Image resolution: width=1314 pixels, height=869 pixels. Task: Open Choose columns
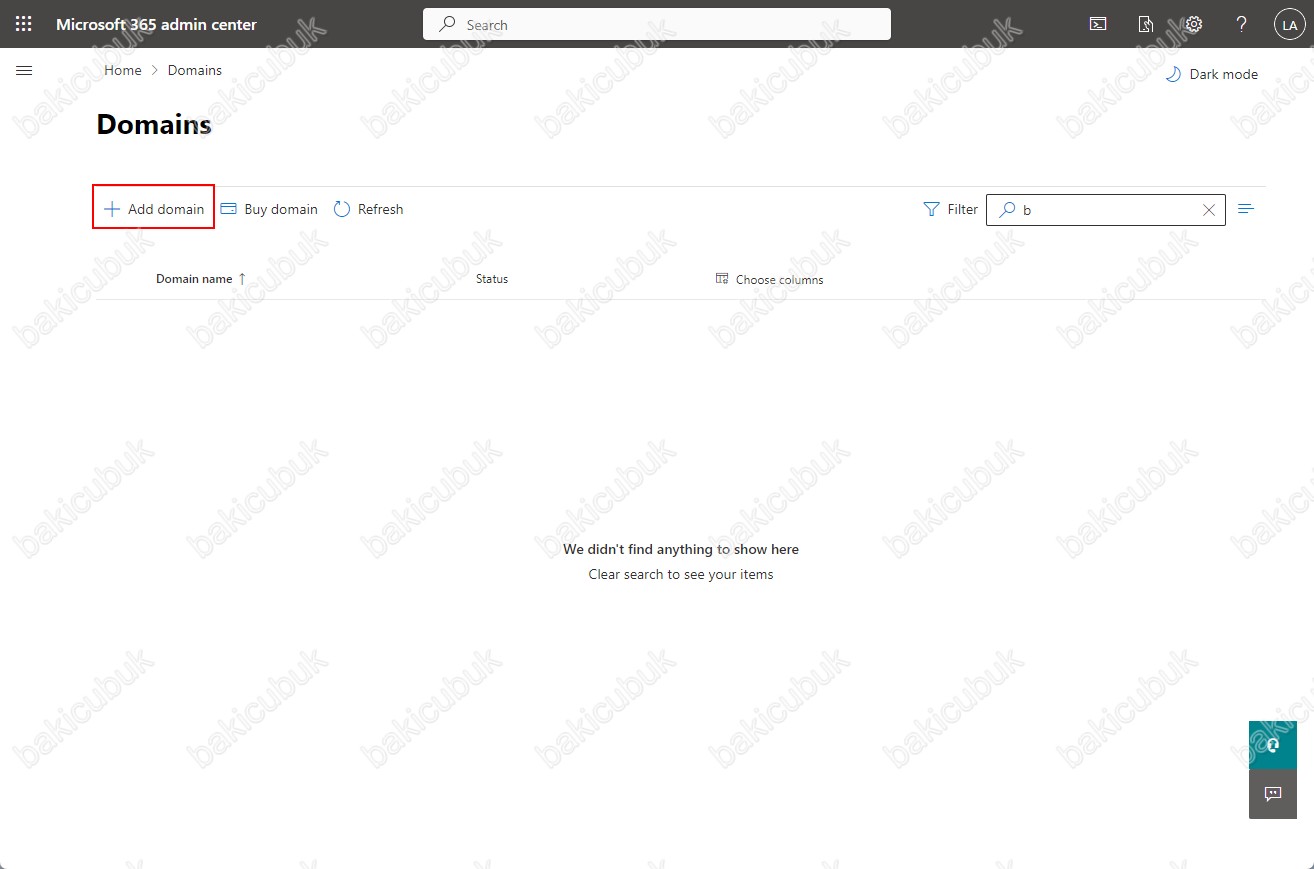point(770,279)
